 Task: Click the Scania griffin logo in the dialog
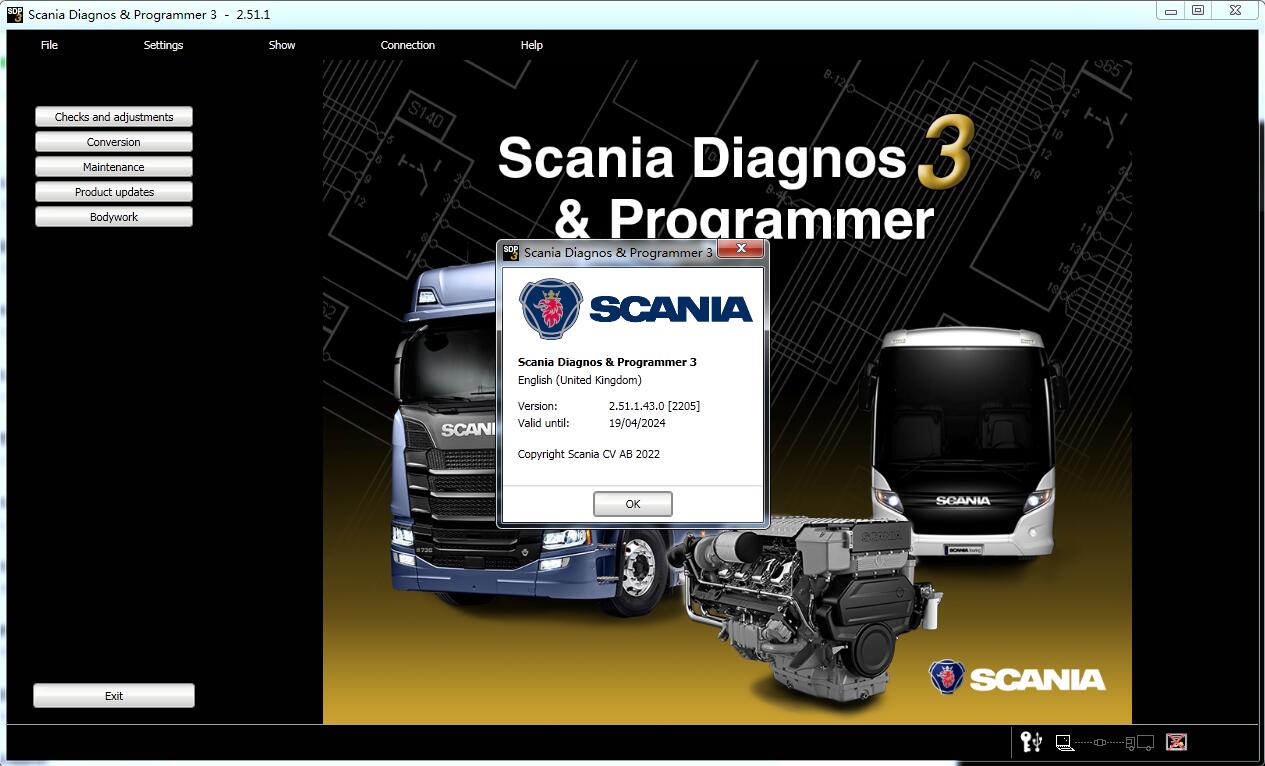(551, 309)
